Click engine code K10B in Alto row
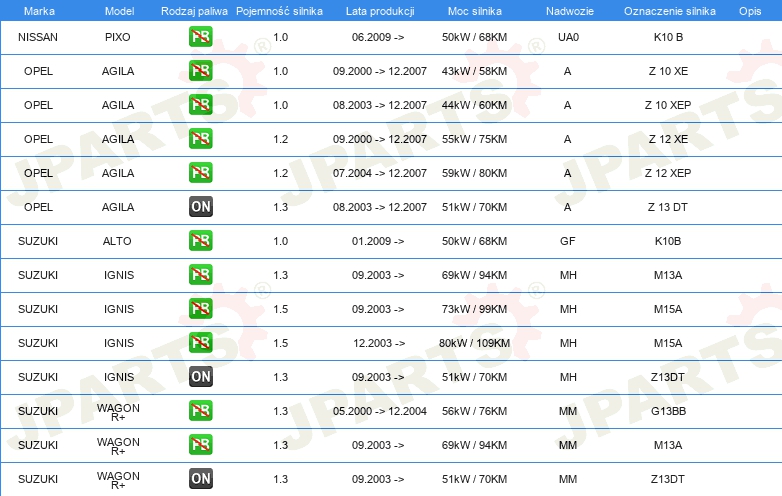 tap(668, 241)
